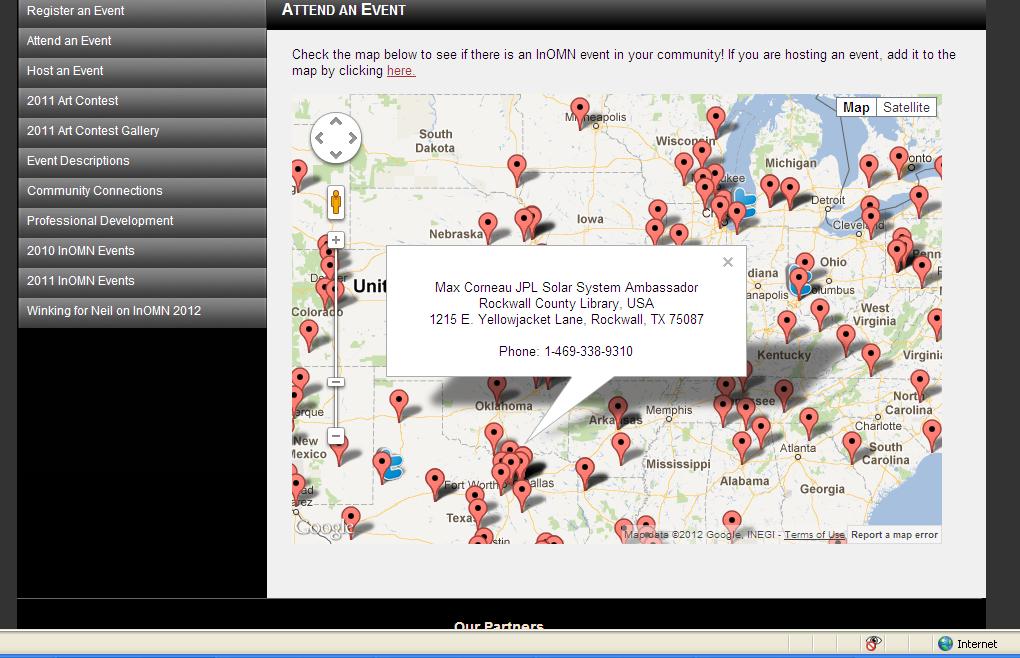1020x658 pixels.
Task: Select the Map view button
Action: (x=856, y=107)
